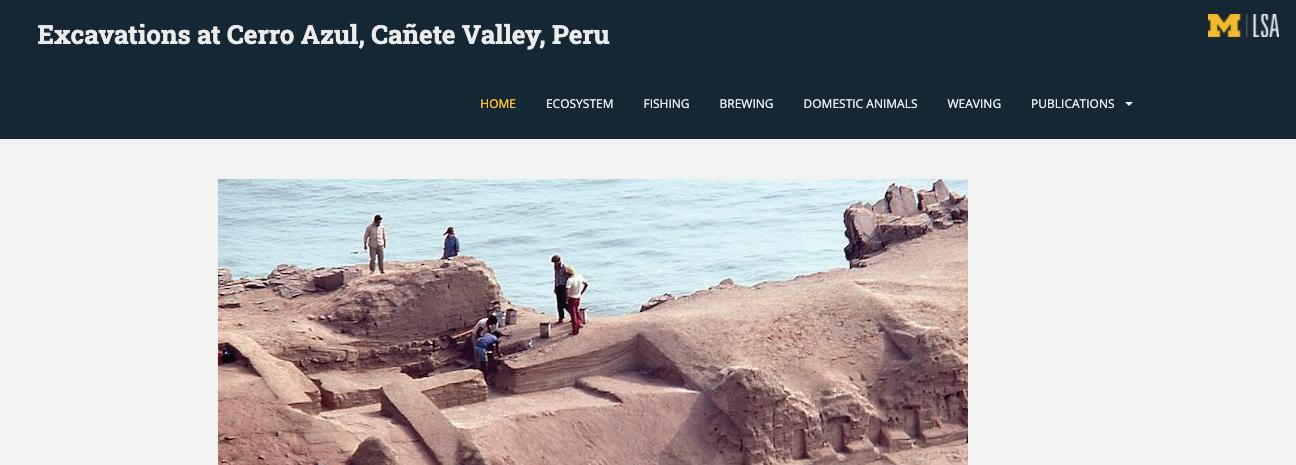Click the University of Michigan block M logo

[x=1223, y=26]
